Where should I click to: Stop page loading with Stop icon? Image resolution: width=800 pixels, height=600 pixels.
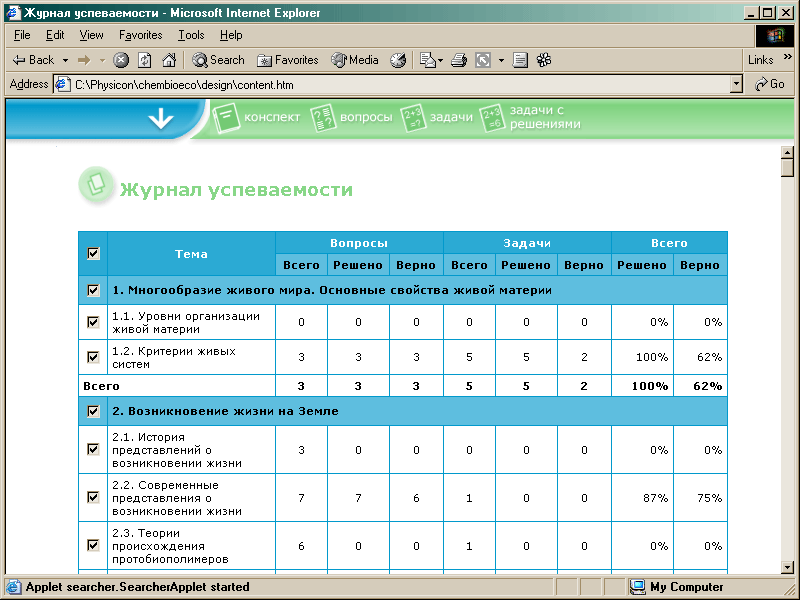[121, 60]
